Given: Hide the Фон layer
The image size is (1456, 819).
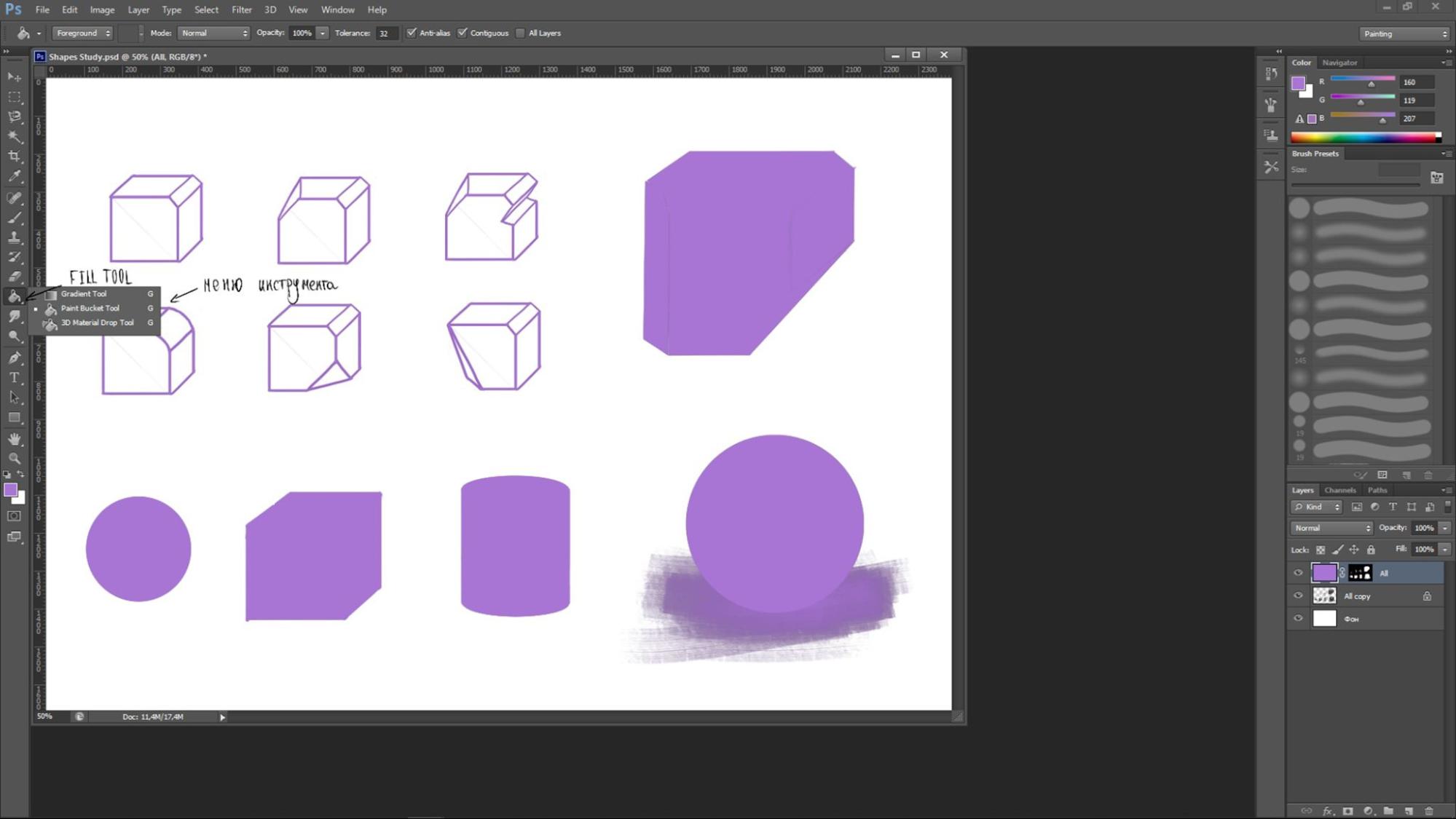Looking at the screenshot, I should (1298, 618).
